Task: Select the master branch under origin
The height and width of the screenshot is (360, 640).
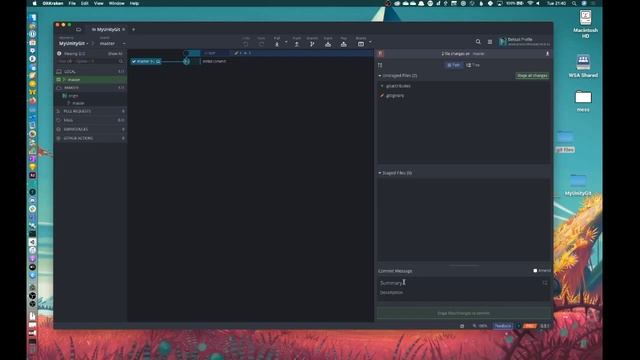Action: coord(91,103)
